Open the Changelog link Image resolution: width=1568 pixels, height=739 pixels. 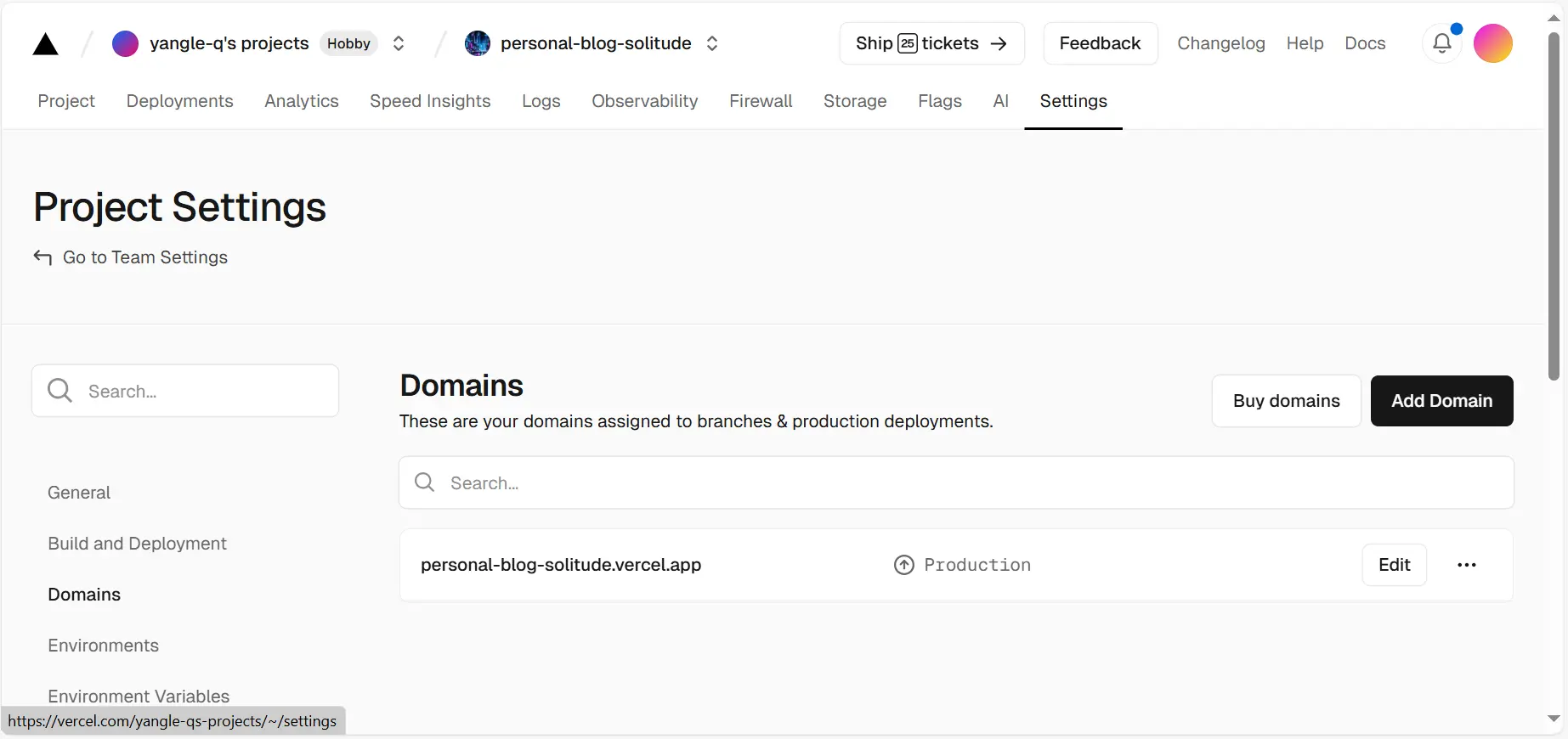click(1220, 43)
